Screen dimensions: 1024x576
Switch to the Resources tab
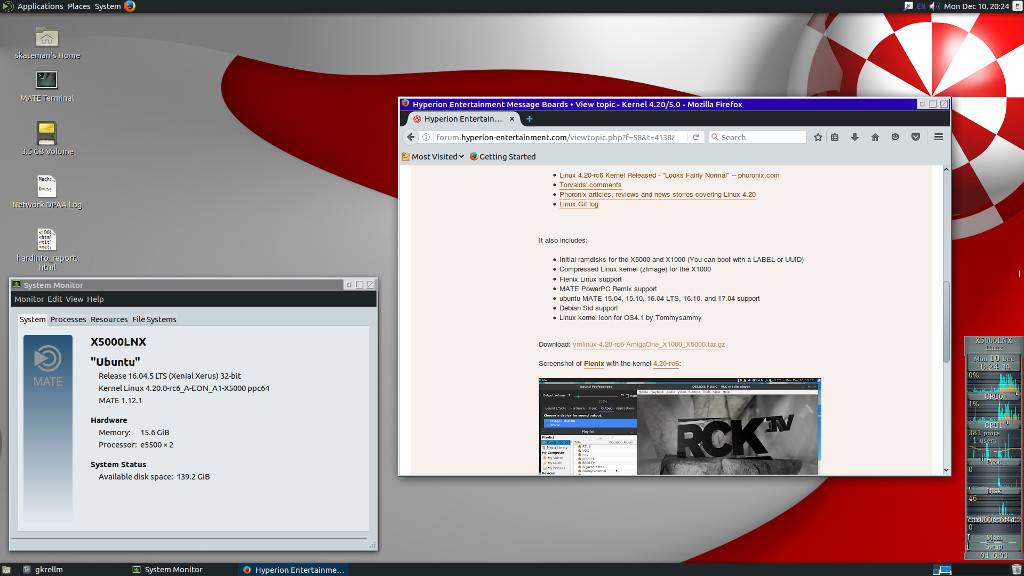pos(109,319)
